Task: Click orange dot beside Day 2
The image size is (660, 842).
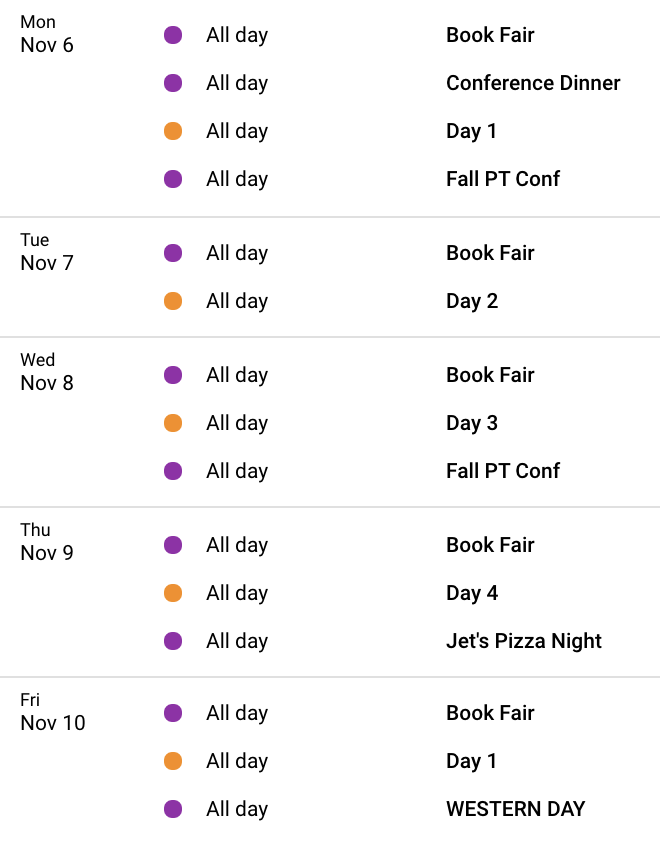Action: tap(173, 301)
